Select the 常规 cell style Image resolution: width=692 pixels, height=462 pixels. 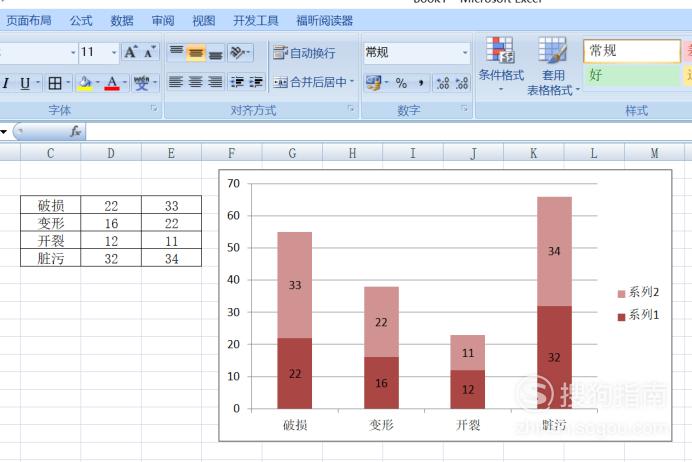pyautogui.click(x=632, y=51)
